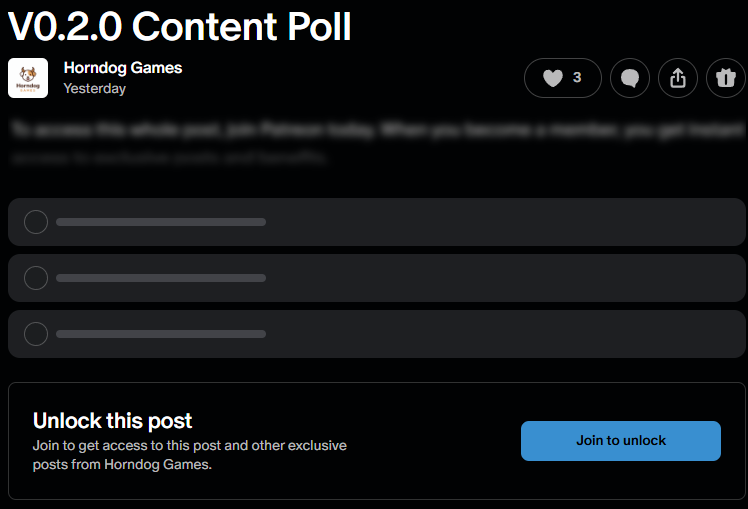Open the Horndog Games avatar logo
The height and width of the screenshot is (509, 748).
(x=28, y=78)
